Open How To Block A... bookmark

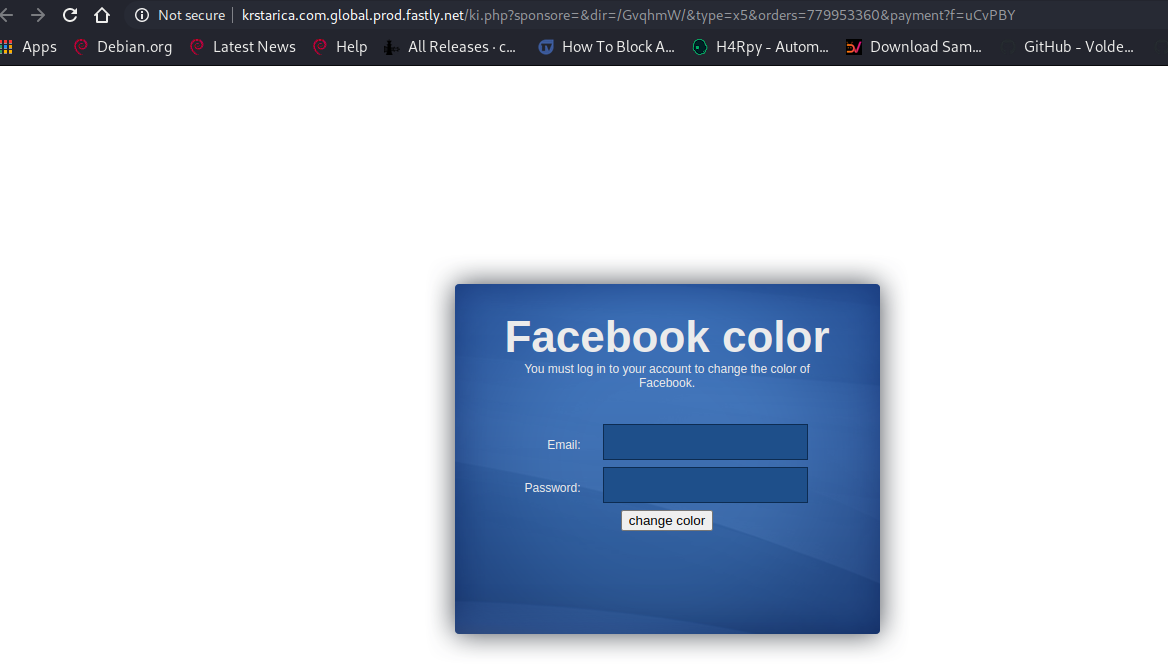pos(606,47)
